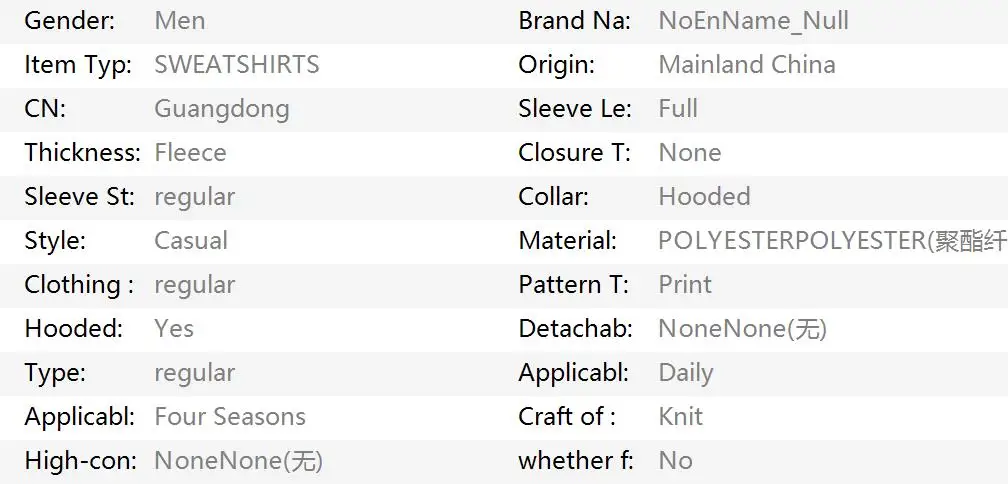
Task: Click the Hooded value Yes
Action: tap(174, 328)
